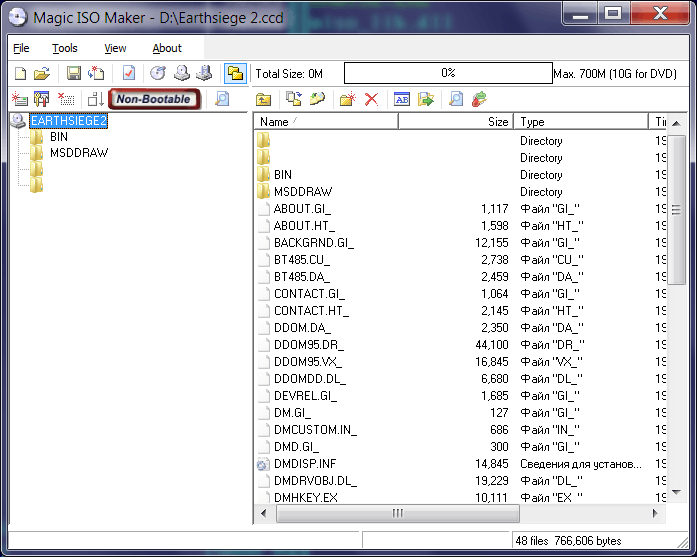This screenshot has height=557, width=697.
Task: Select DEVREL.GI_ file
Action: [x=305, y=396]
